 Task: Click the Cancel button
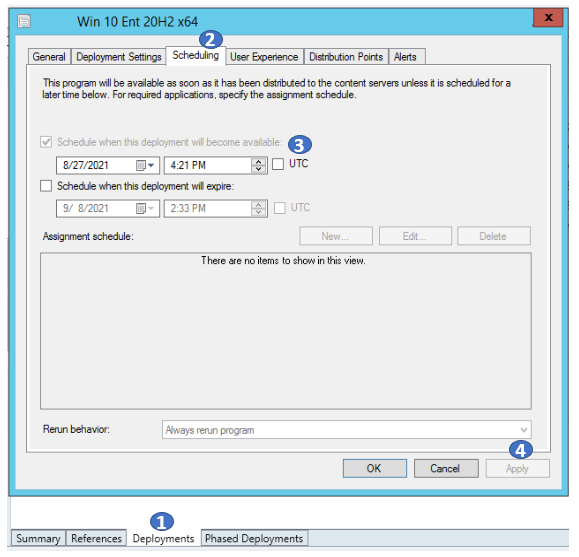click(446, 468)
